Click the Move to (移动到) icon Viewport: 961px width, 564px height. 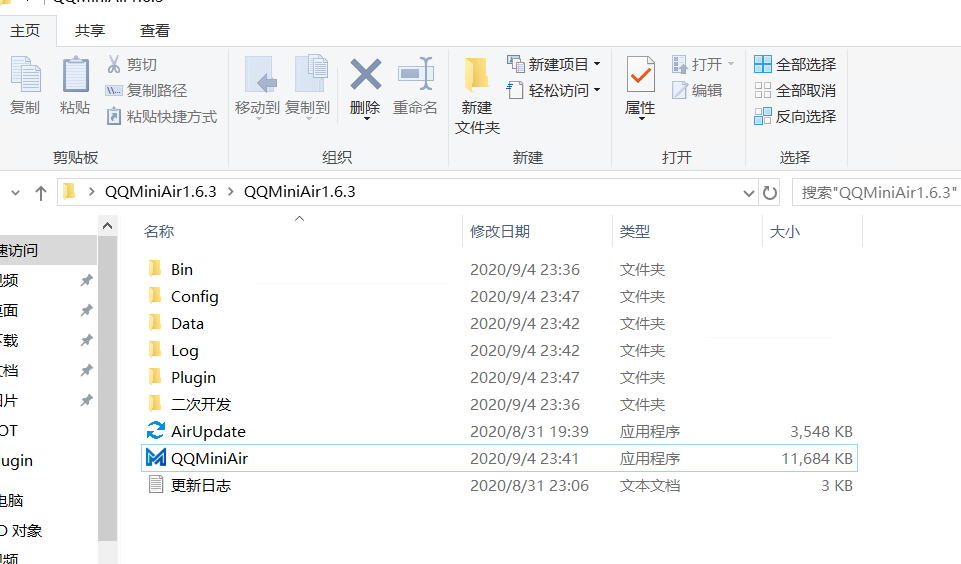pyautogui.click(x=260, y=75)
